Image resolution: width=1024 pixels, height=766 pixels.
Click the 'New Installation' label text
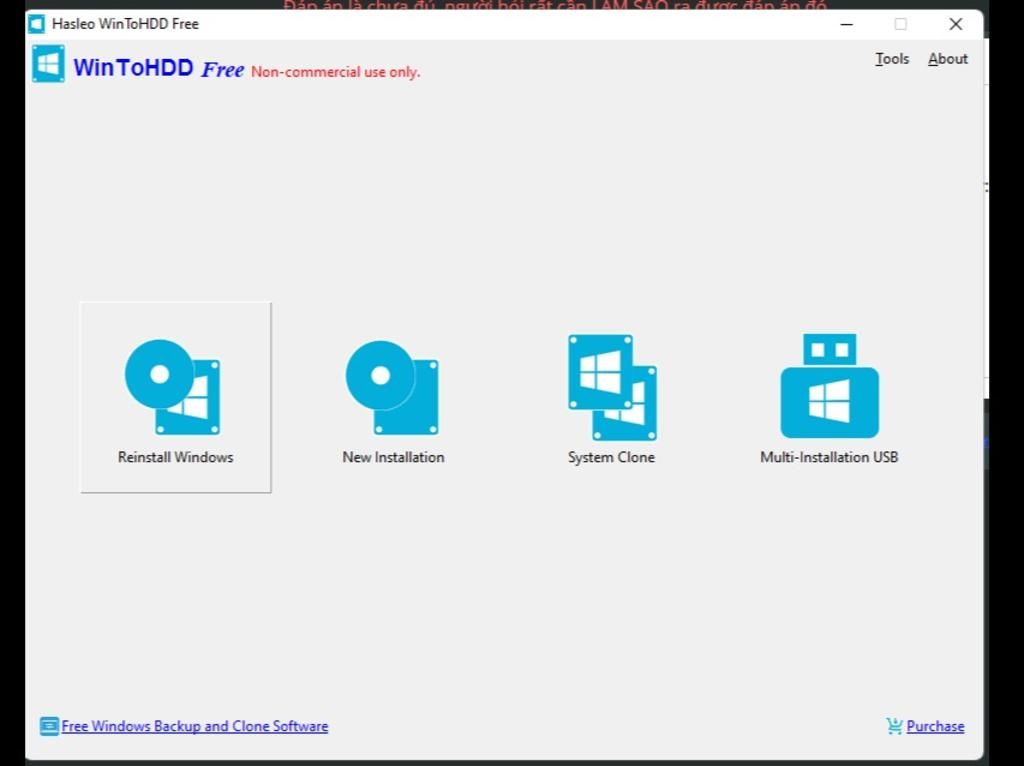click(393, 457)
